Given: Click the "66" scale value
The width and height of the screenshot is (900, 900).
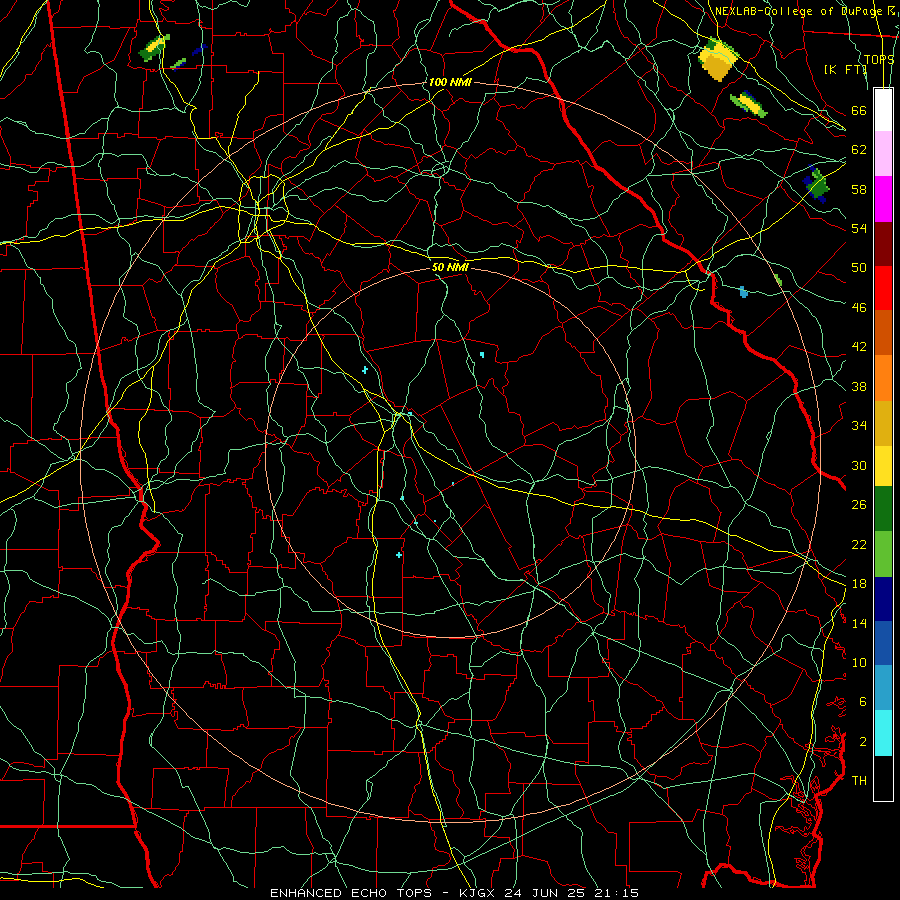Looking at the screenshot, I should (859, 111).
